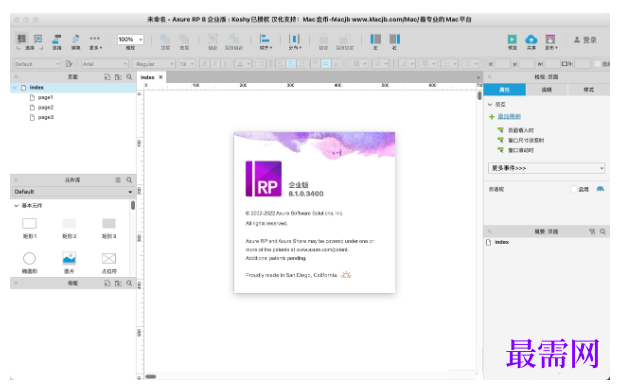Open the Regular typeface dropdown
618x385 pixels.
pos(153,64)
